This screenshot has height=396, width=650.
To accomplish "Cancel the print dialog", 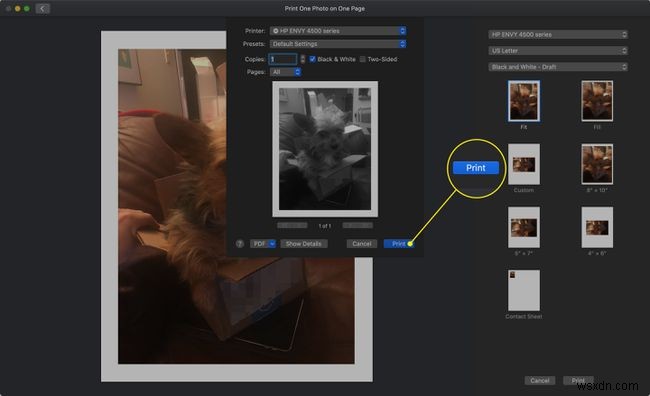I will (x=361, y=244).
